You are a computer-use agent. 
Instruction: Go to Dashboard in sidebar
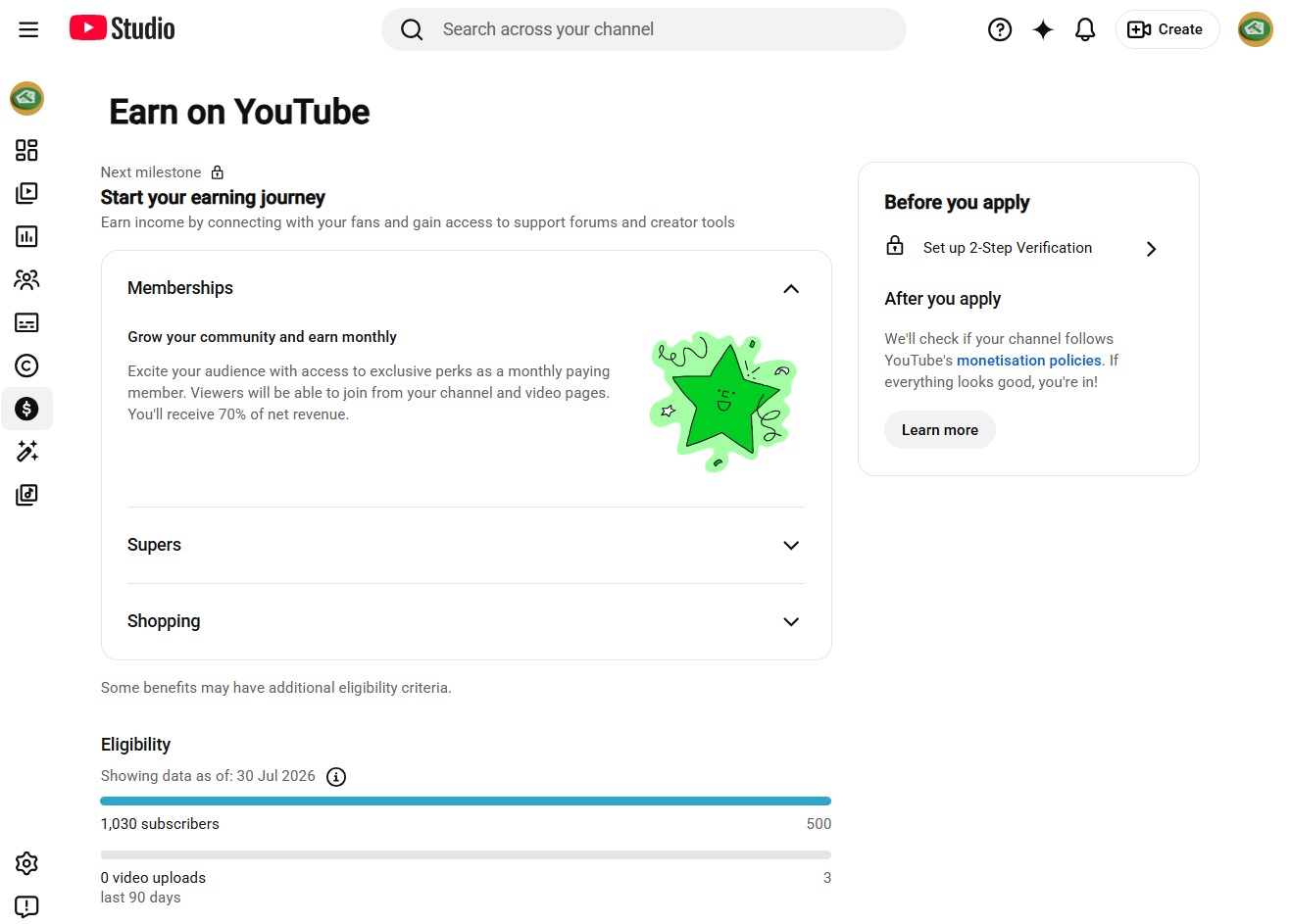(26, 150)
